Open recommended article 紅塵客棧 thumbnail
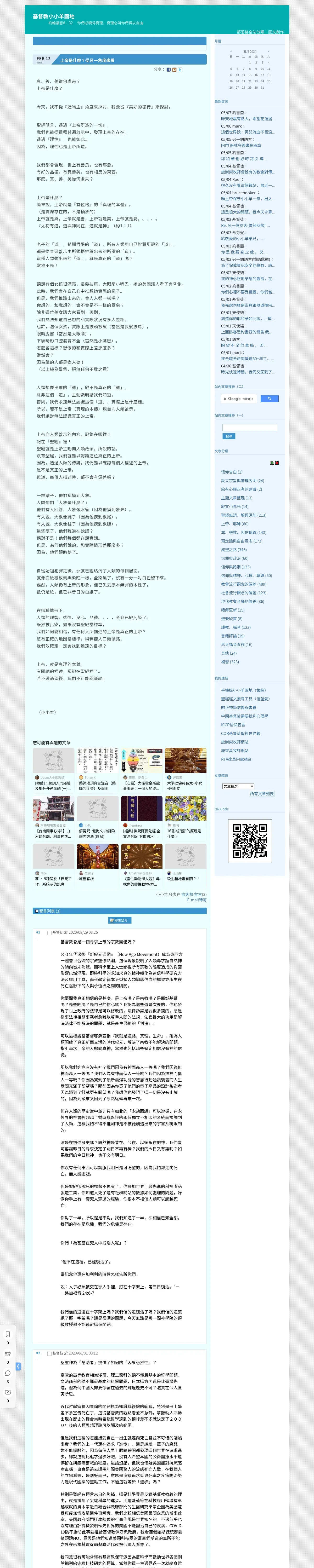Image resolution: width=314 pixels, height=1568 pixels. coord(98,856)
